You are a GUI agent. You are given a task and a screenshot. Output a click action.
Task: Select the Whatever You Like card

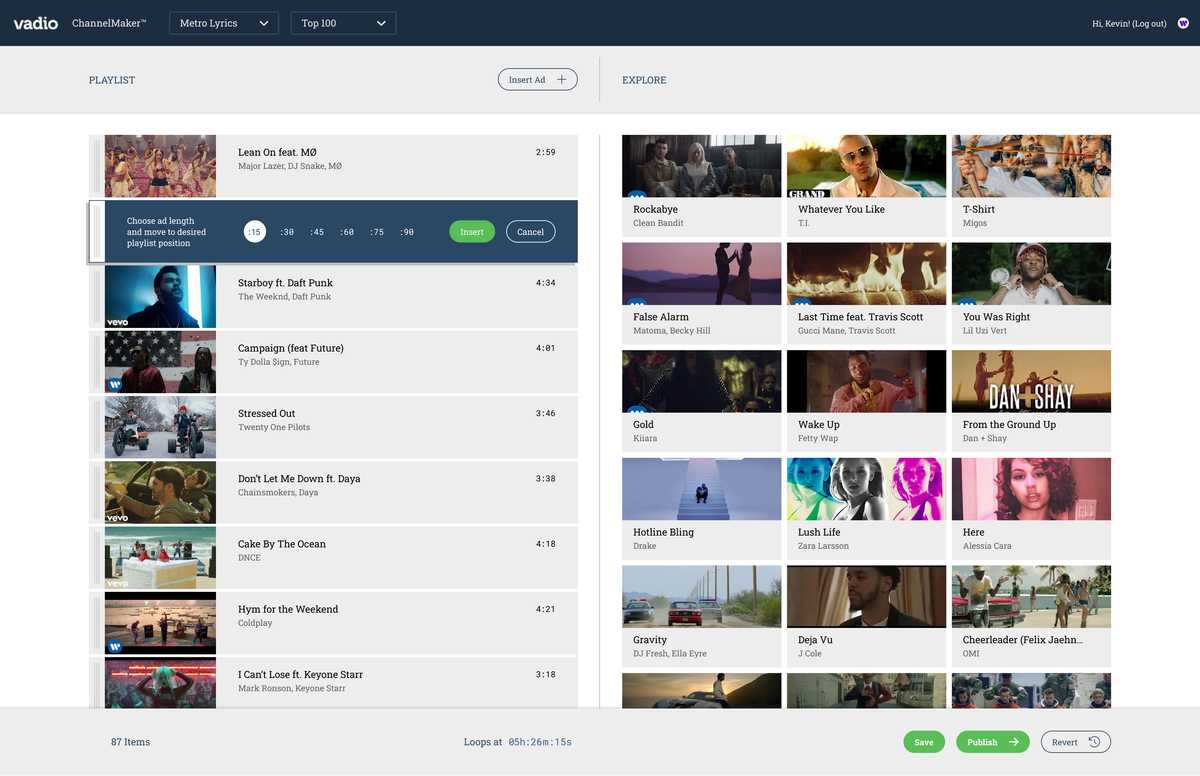pos(866,185)
